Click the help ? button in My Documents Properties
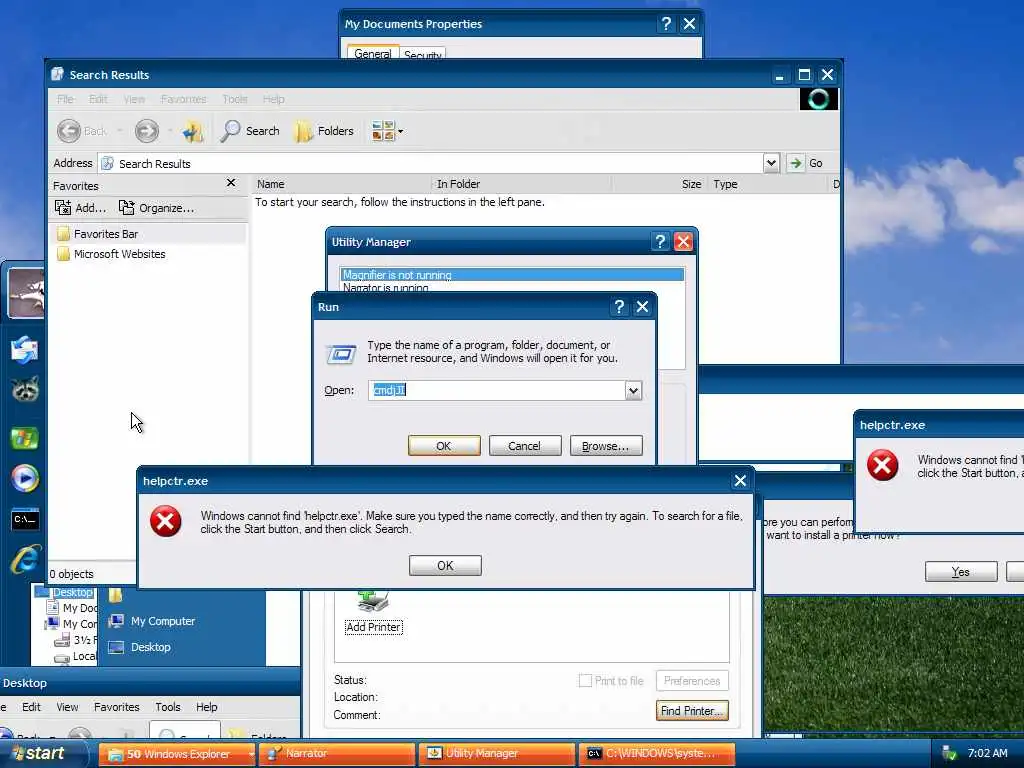The height and width of the screenshot is (768, 1024). coord(665,24)
